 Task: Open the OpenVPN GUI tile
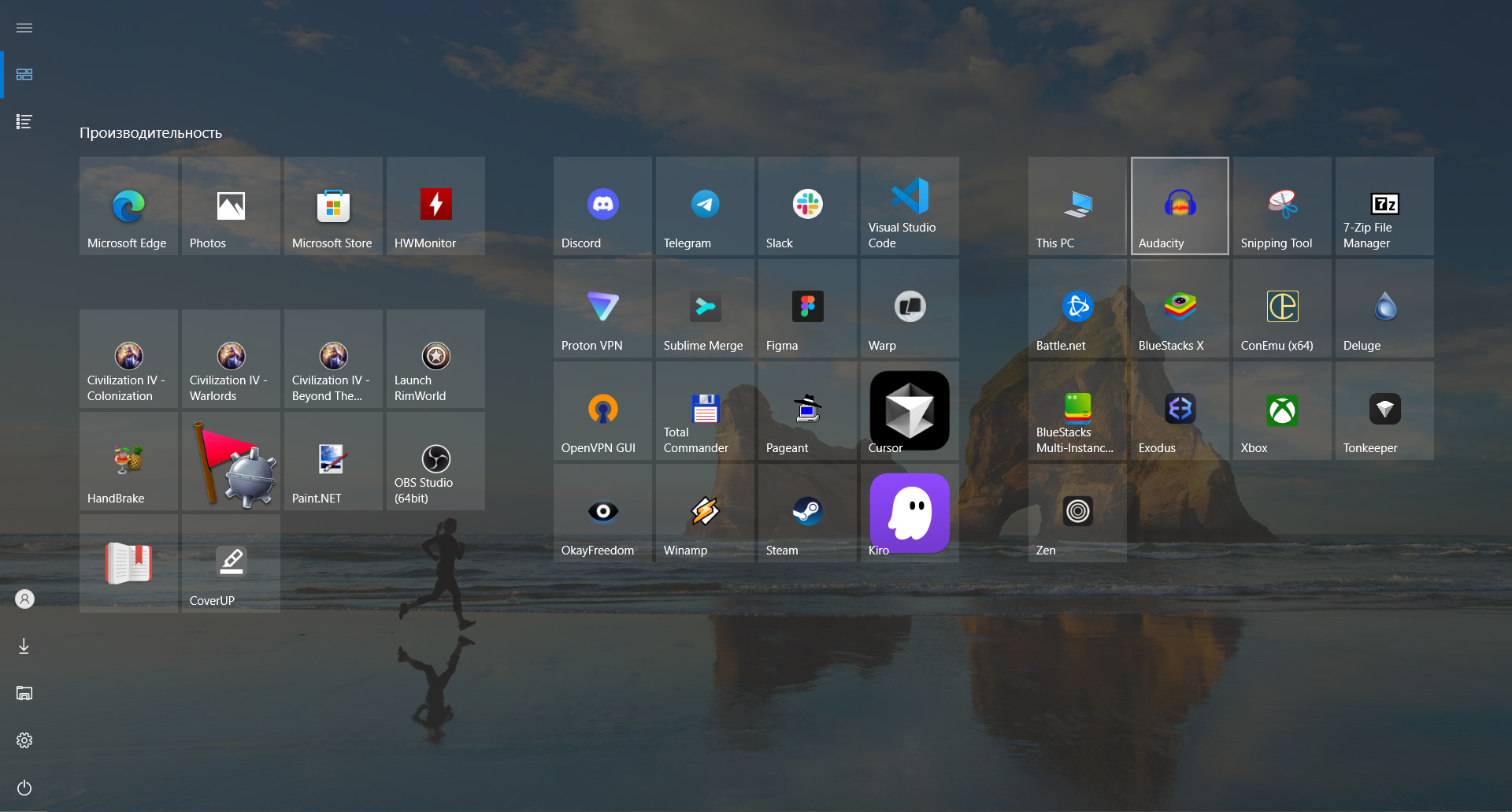pyautogui.click(x=602, y=410)
